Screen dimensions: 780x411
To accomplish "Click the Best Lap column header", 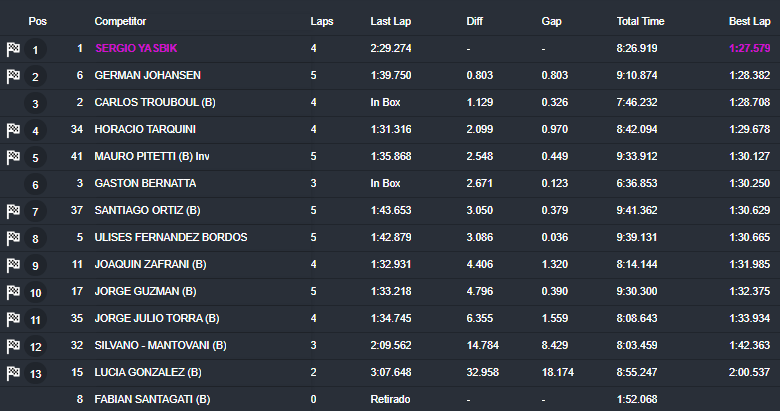I will click(749, 21).
